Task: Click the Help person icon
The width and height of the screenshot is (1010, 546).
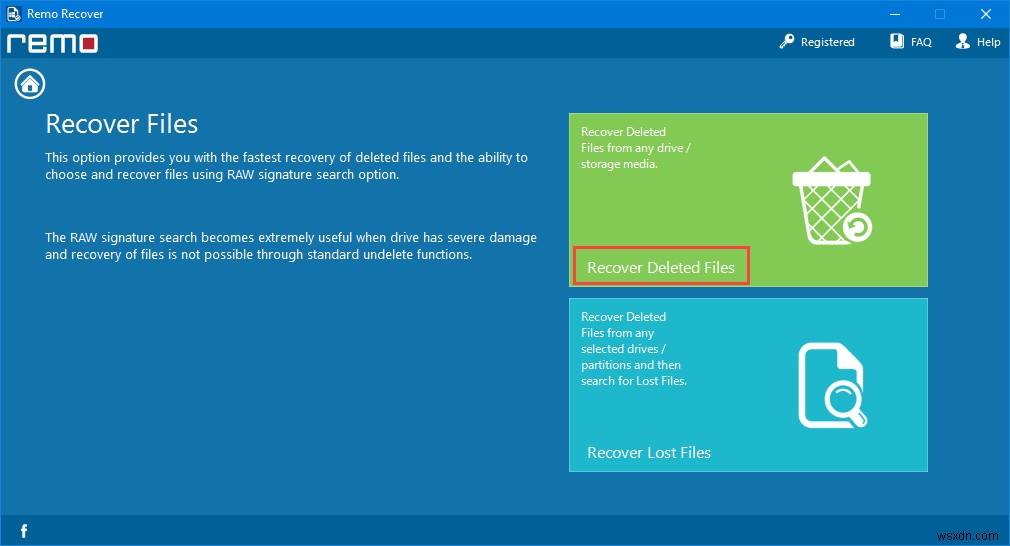Action: click(962, 41)
